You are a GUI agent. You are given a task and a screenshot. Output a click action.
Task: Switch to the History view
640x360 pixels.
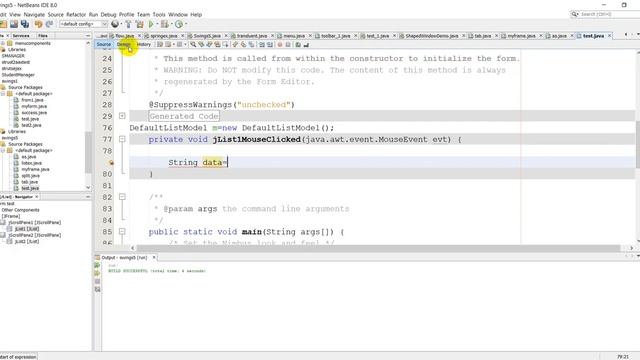tap(144, 44)
